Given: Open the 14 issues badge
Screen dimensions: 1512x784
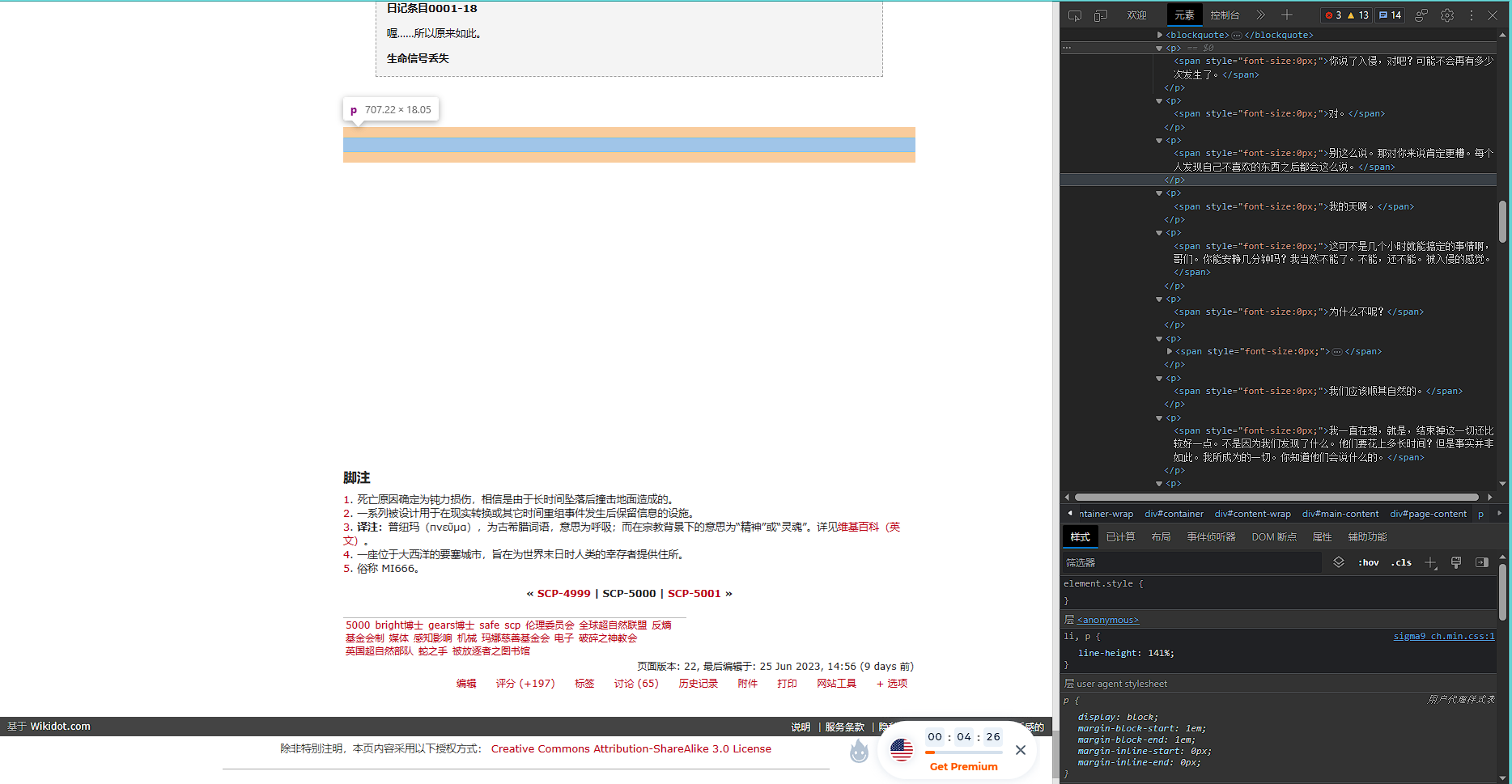Looking at the screenshot, I should click(1390, 15).
